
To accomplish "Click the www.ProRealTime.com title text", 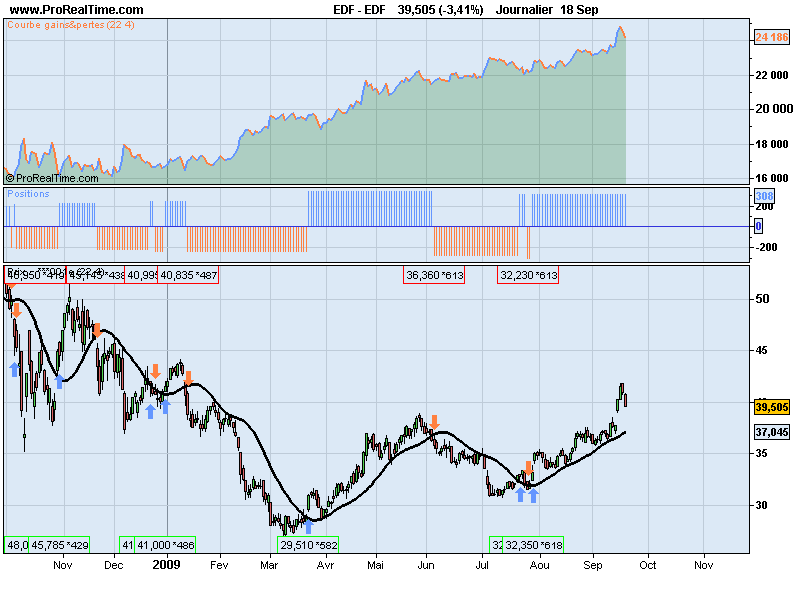I will tap(77, 10).
